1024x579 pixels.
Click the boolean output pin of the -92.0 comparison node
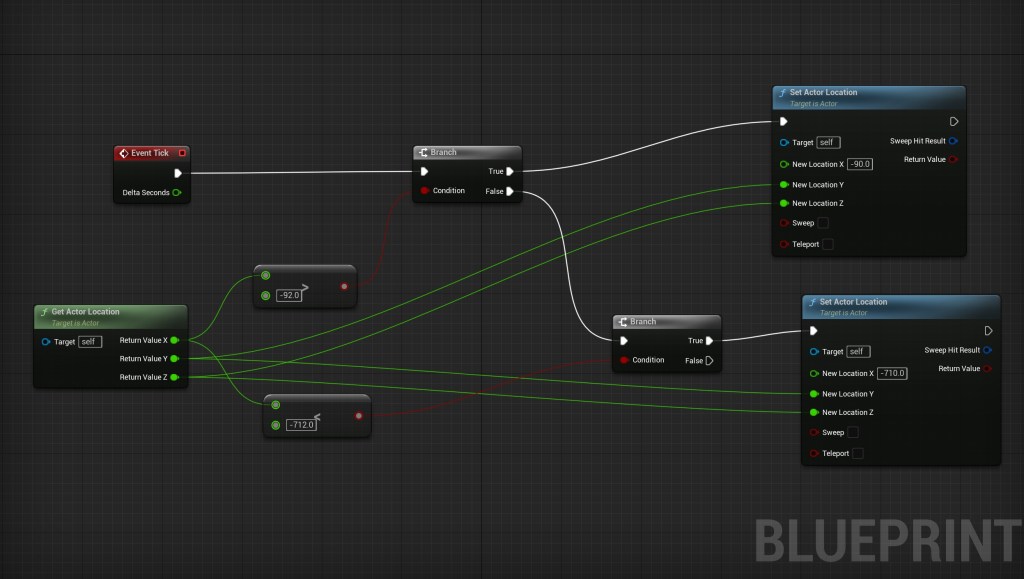tap(345, 287)
